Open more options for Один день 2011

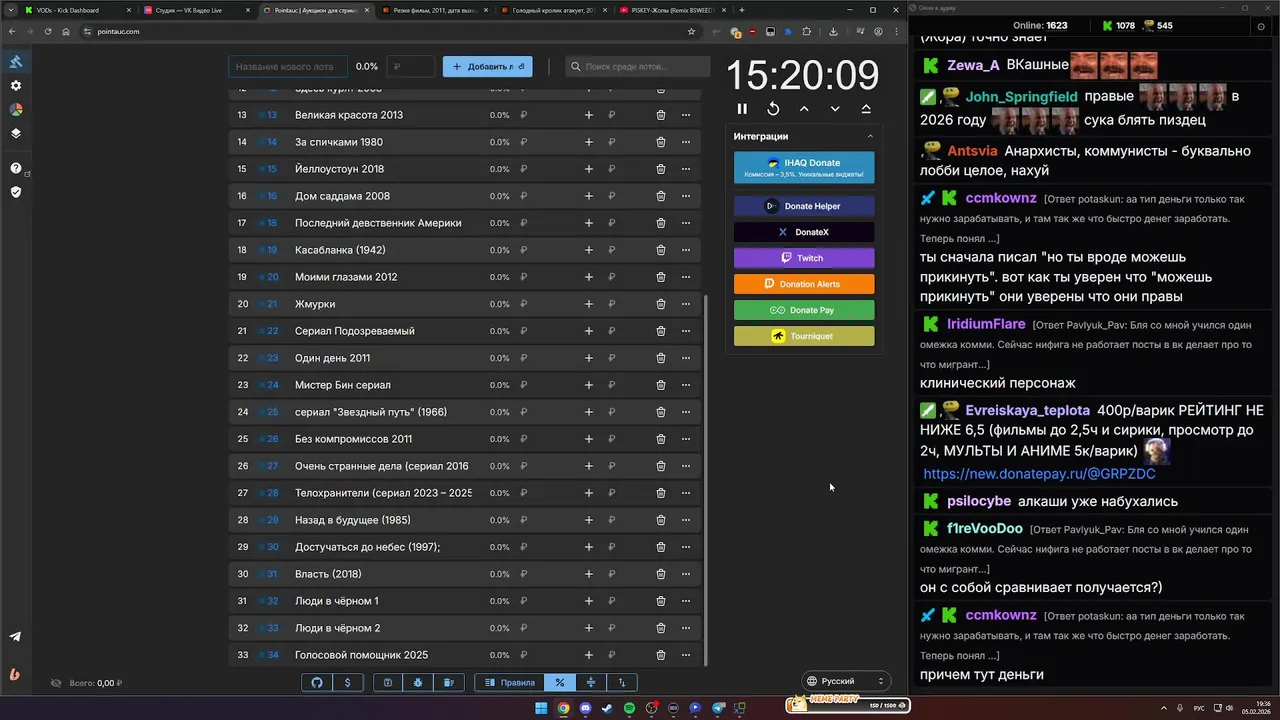(686, 358)
